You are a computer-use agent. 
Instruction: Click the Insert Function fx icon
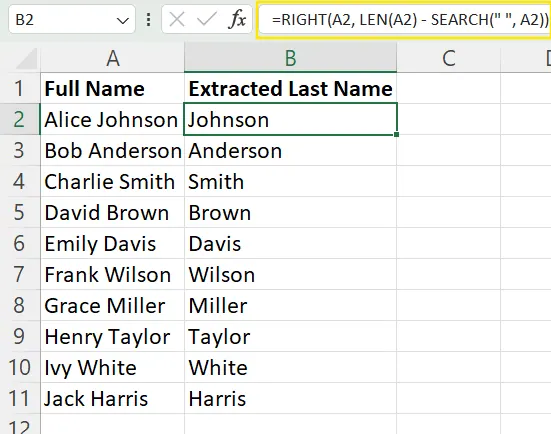click(237, 19)
